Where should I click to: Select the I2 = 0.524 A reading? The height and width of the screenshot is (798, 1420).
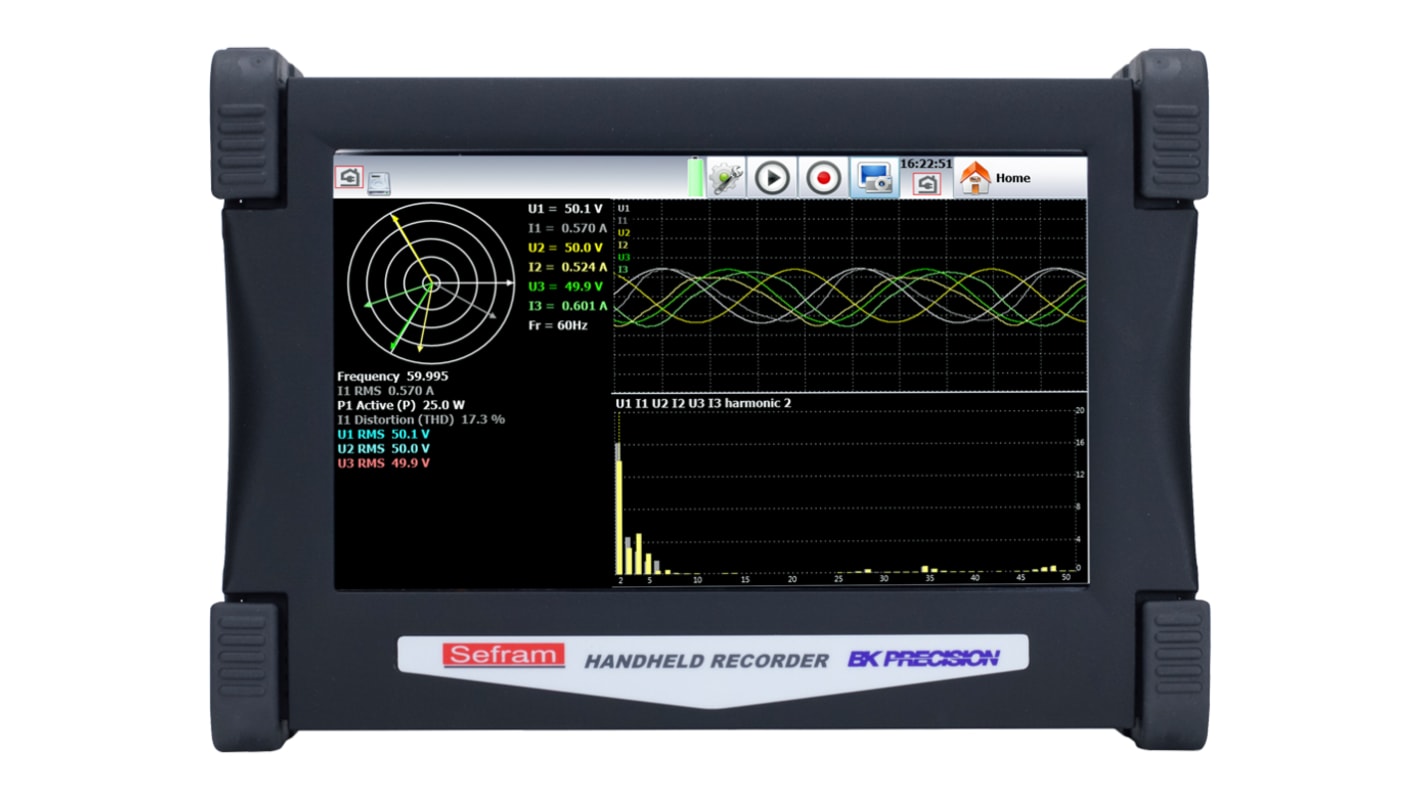coord(567,267)
